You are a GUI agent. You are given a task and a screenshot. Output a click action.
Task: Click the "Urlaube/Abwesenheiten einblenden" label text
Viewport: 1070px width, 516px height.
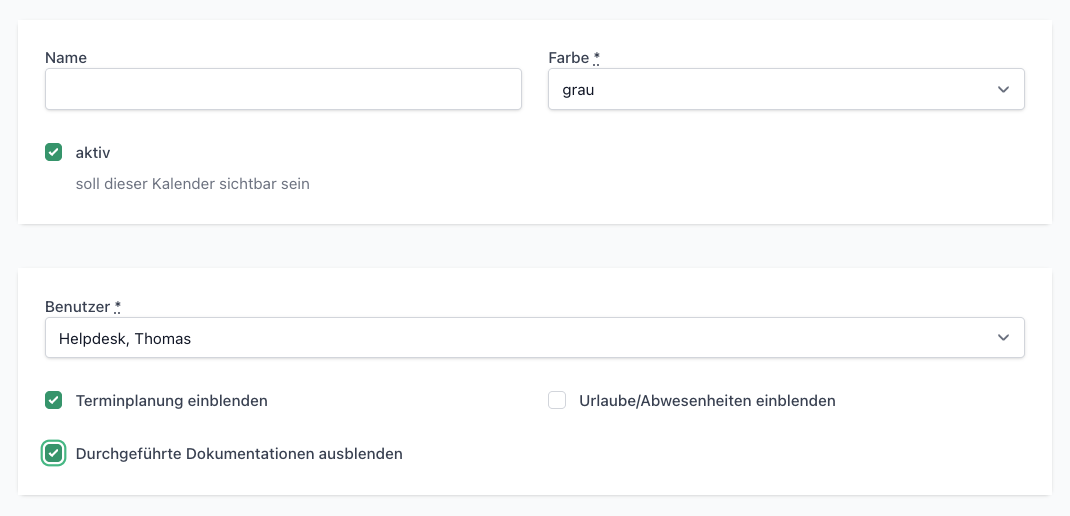pyautogui.click(x=707, y=401)
